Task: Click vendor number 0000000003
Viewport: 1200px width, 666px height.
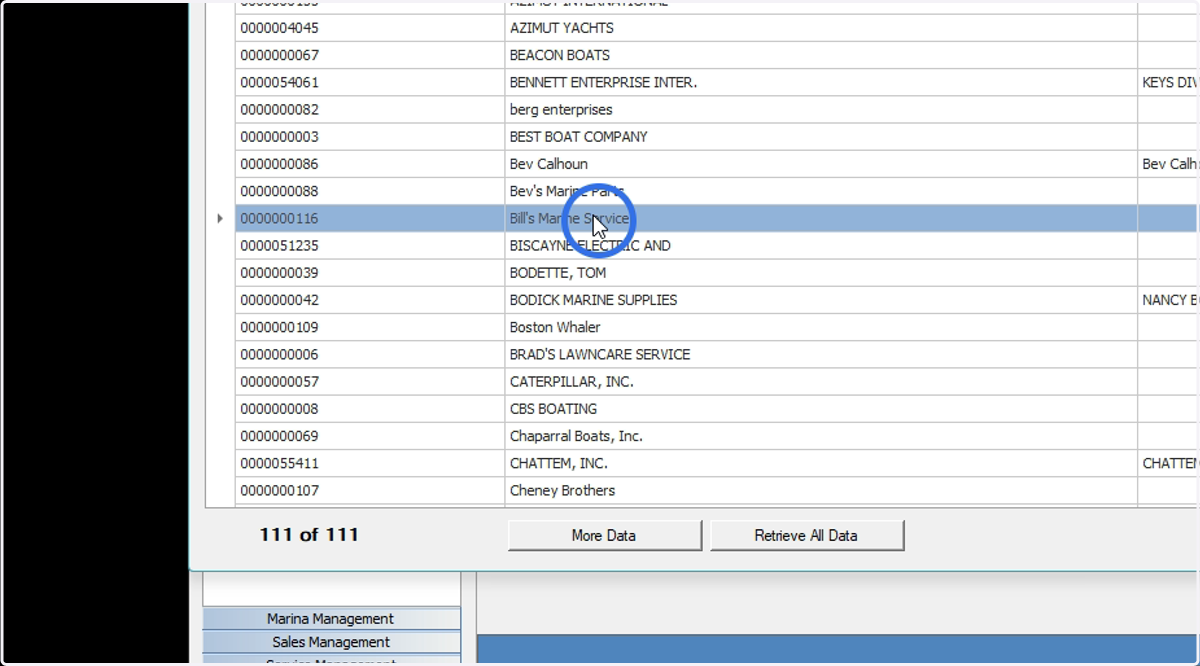Action: pyautogui.click(x=279, y=136)
